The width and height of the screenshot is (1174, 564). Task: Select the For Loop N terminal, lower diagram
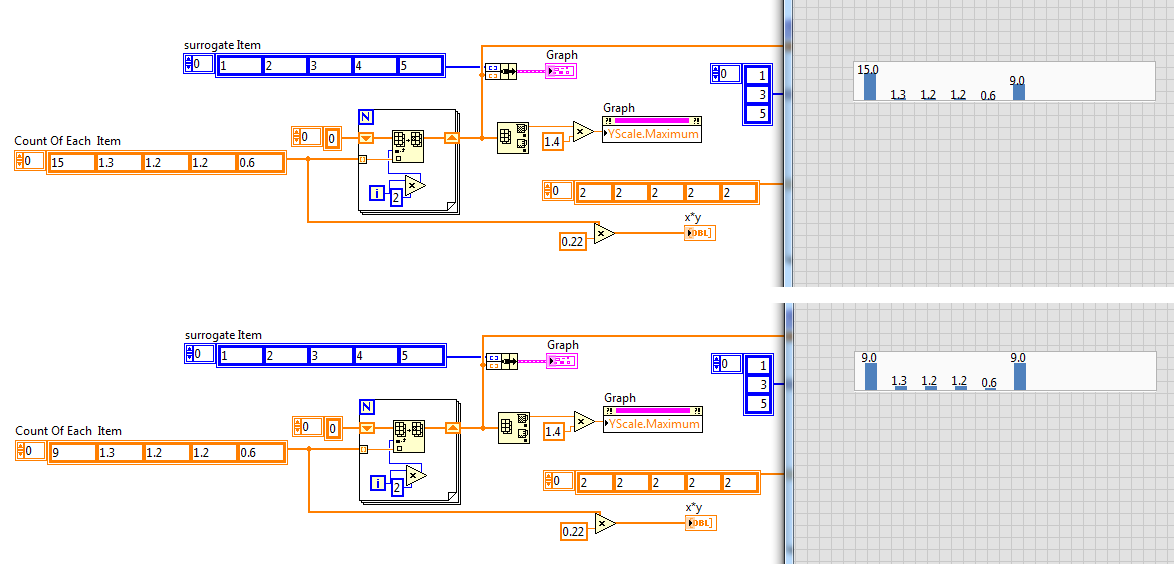point(366,407)
